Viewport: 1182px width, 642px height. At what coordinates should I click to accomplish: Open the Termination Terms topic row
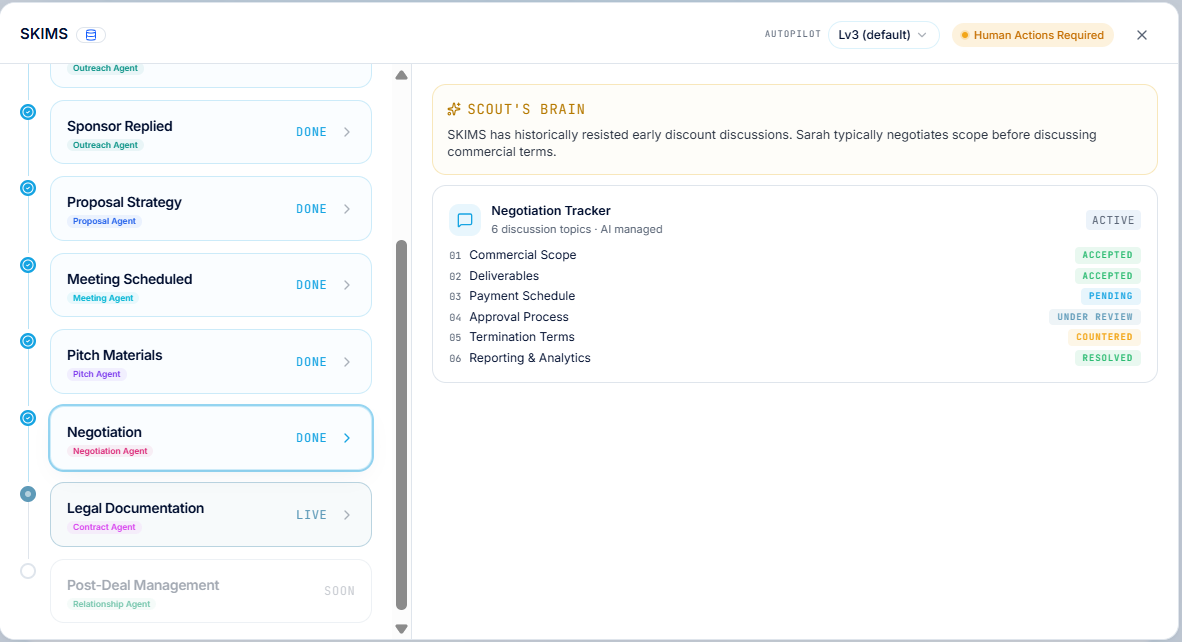[x=795, y=337]
